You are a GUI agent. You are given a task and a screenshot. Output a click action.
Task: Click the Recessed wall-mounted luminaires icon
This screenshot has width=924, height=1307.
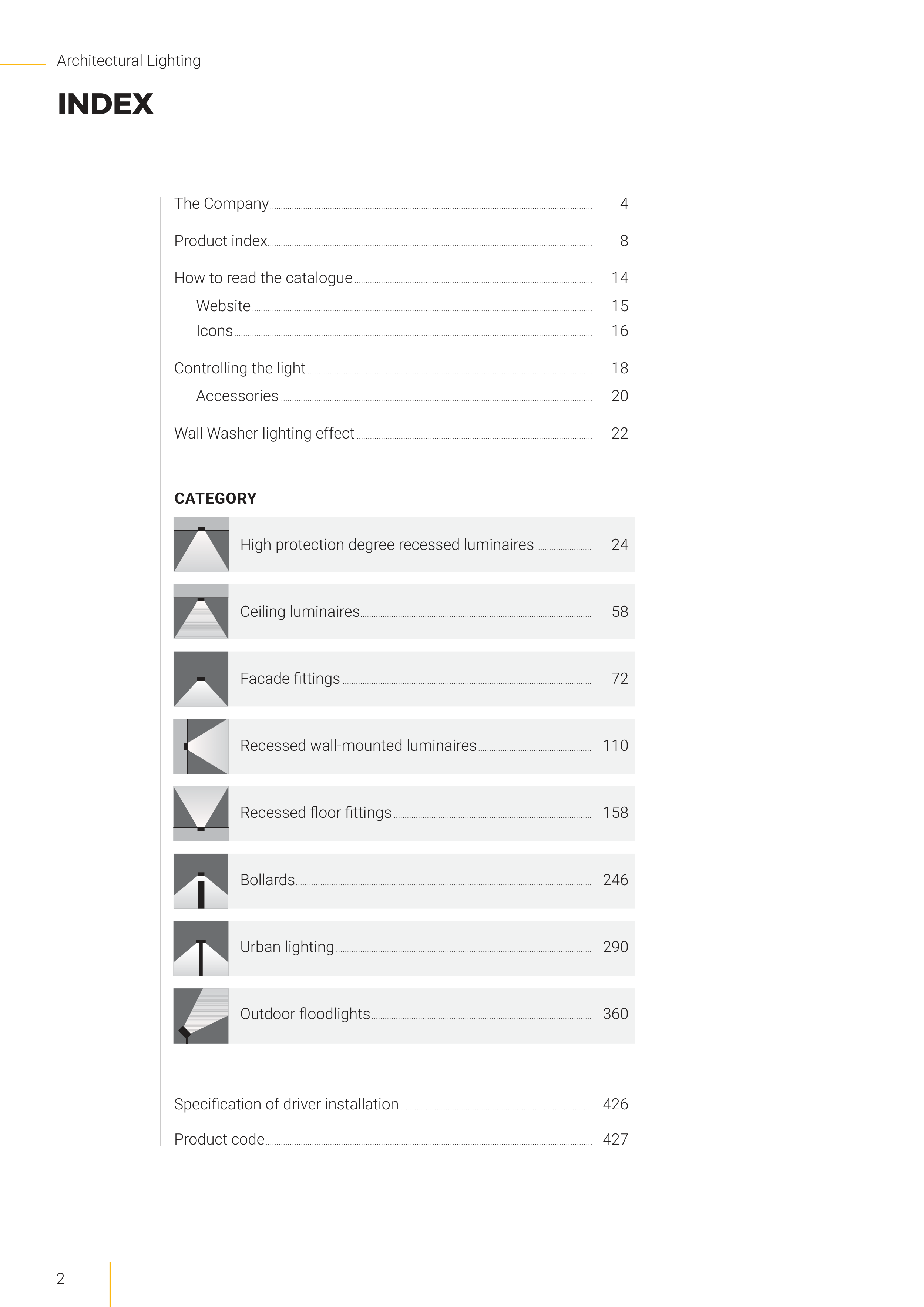pyautogui.click(x=201, y=746)
